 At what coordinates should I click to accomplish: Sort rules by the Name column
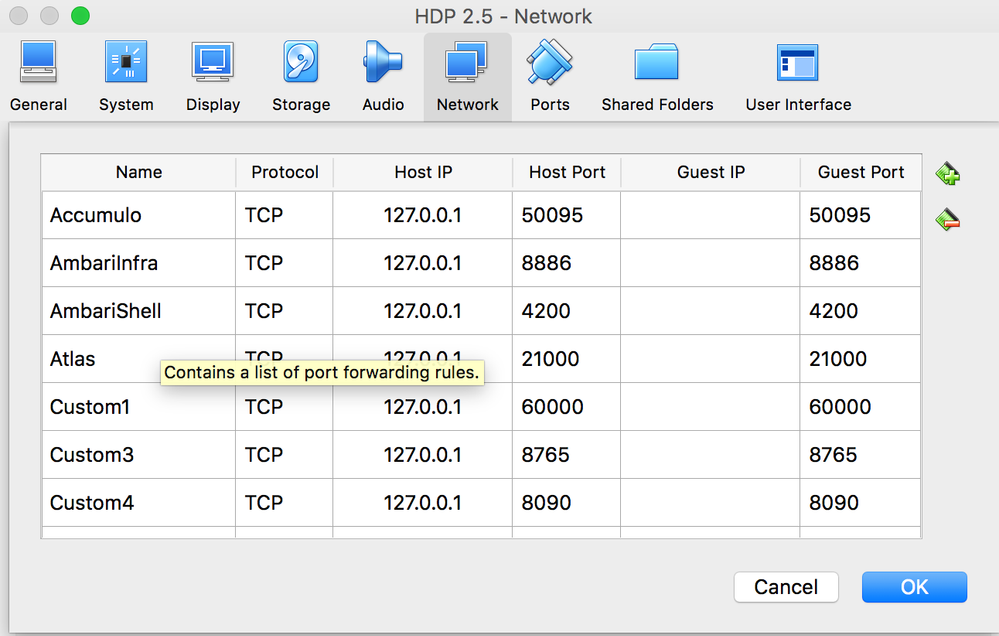coord(139,172)
